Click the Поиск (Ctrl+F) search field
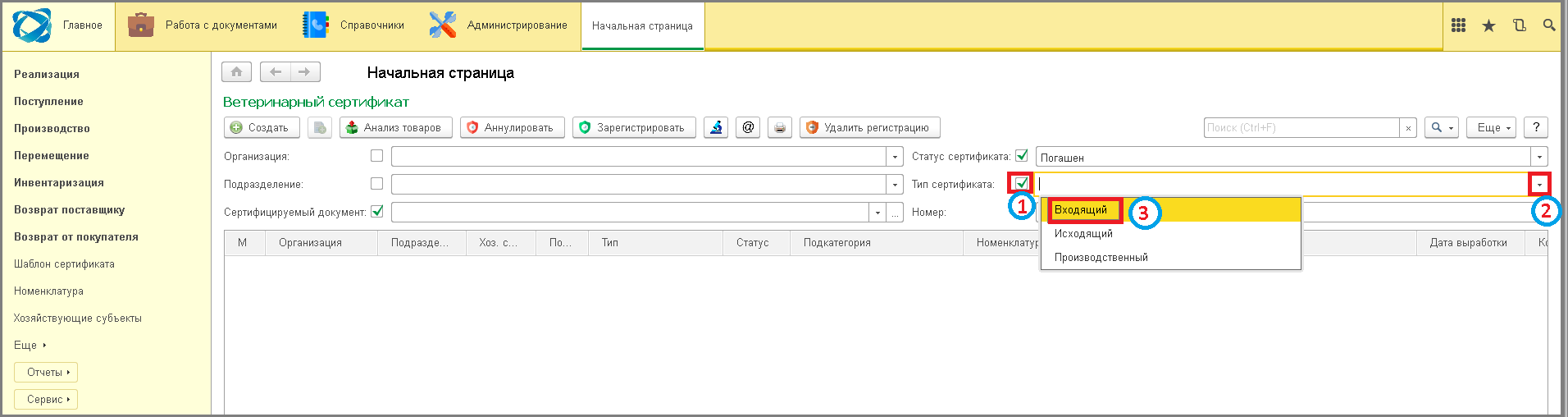Image resolution: width=1568 pixels, height=417 pixels. pos(1301,127)
